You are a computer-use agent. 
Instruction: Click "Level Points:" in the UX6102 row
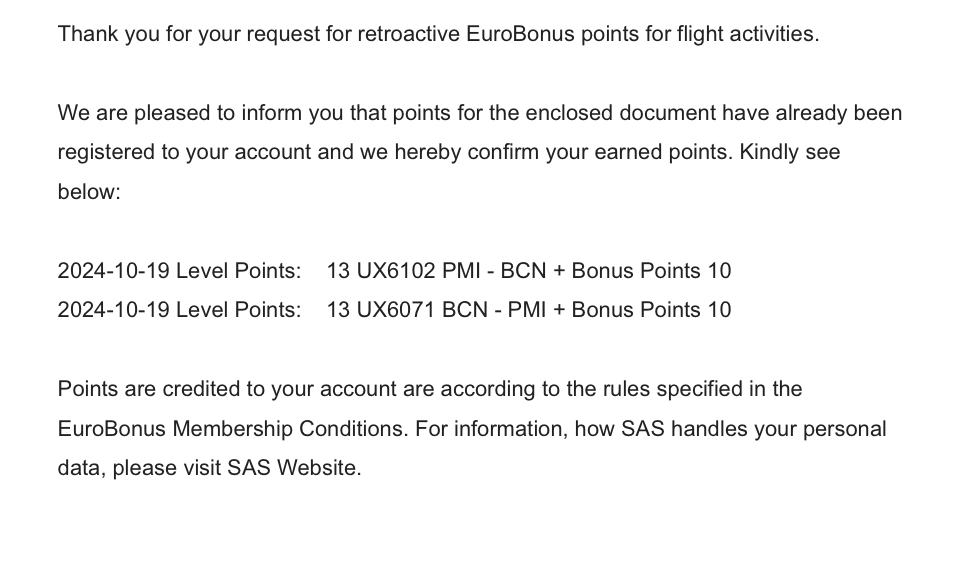click(238, 271)
